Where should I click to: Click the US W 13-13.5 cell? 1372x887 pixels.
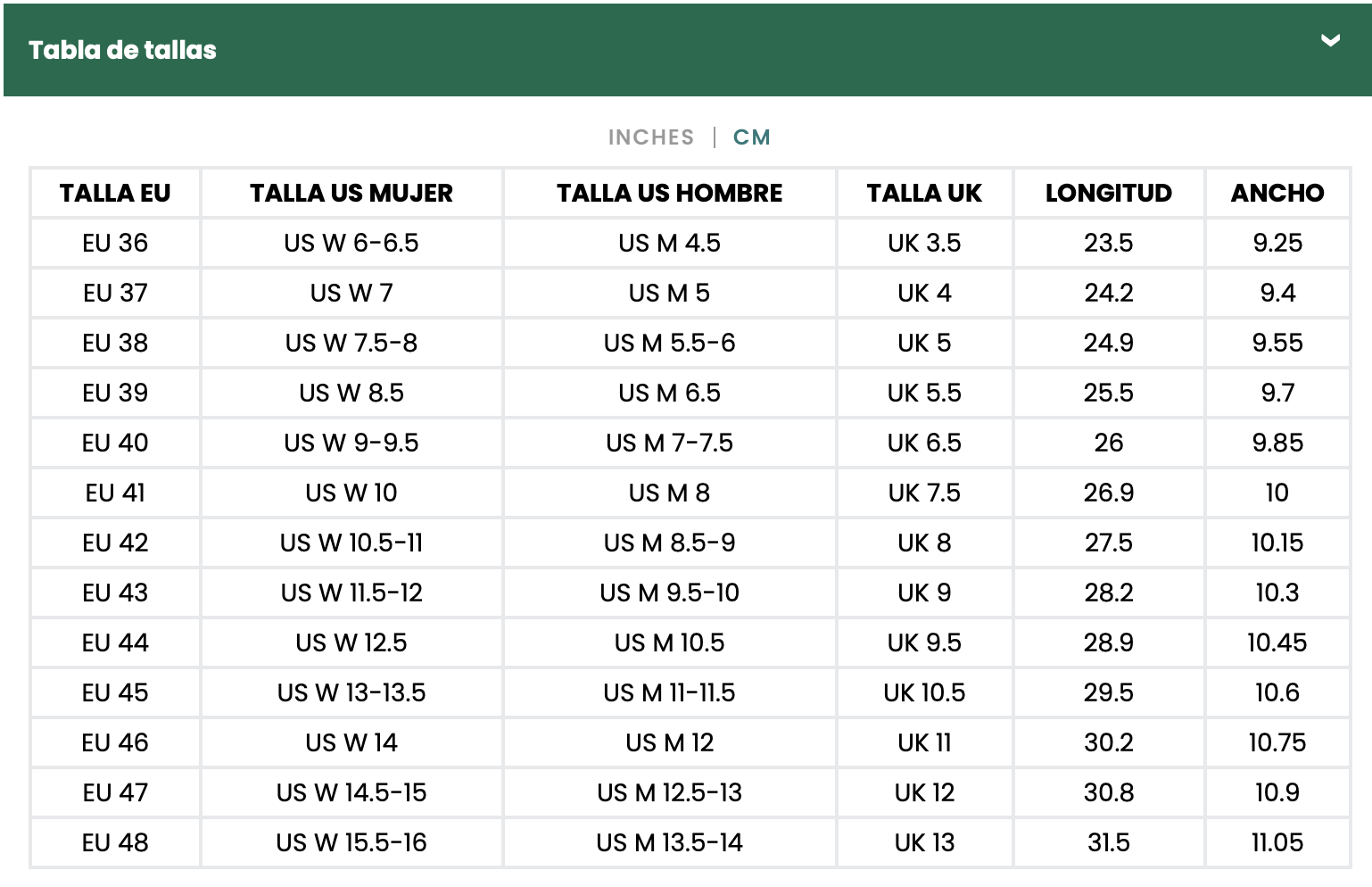coord(351,692)
